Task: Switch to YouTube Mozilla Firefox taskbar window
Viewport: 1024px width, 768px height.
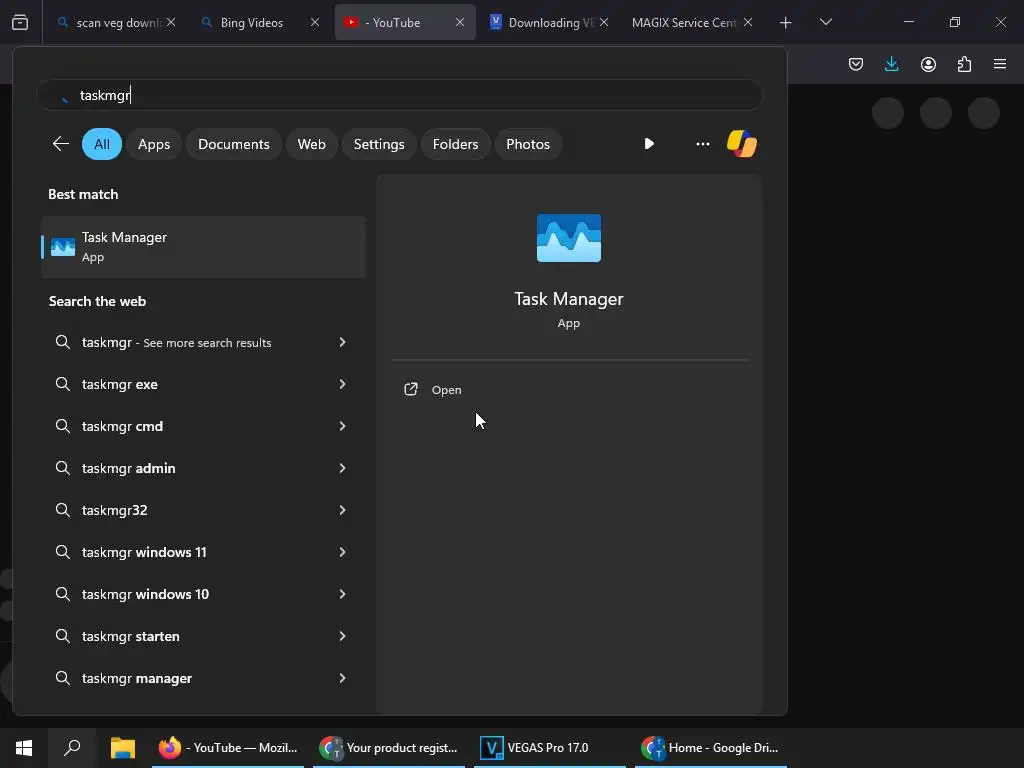Action: [x=228, y=748]
